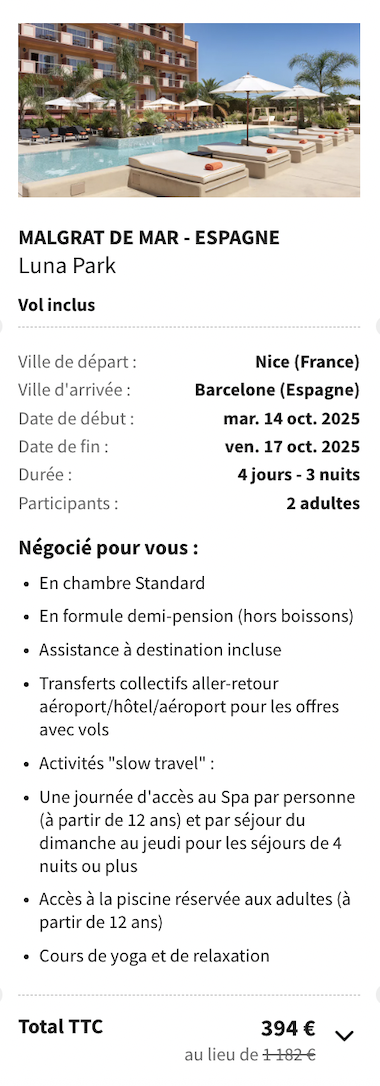Click the start date mar. 14 oct. 2025
The image size is (380, 1086).
(291, 418)
